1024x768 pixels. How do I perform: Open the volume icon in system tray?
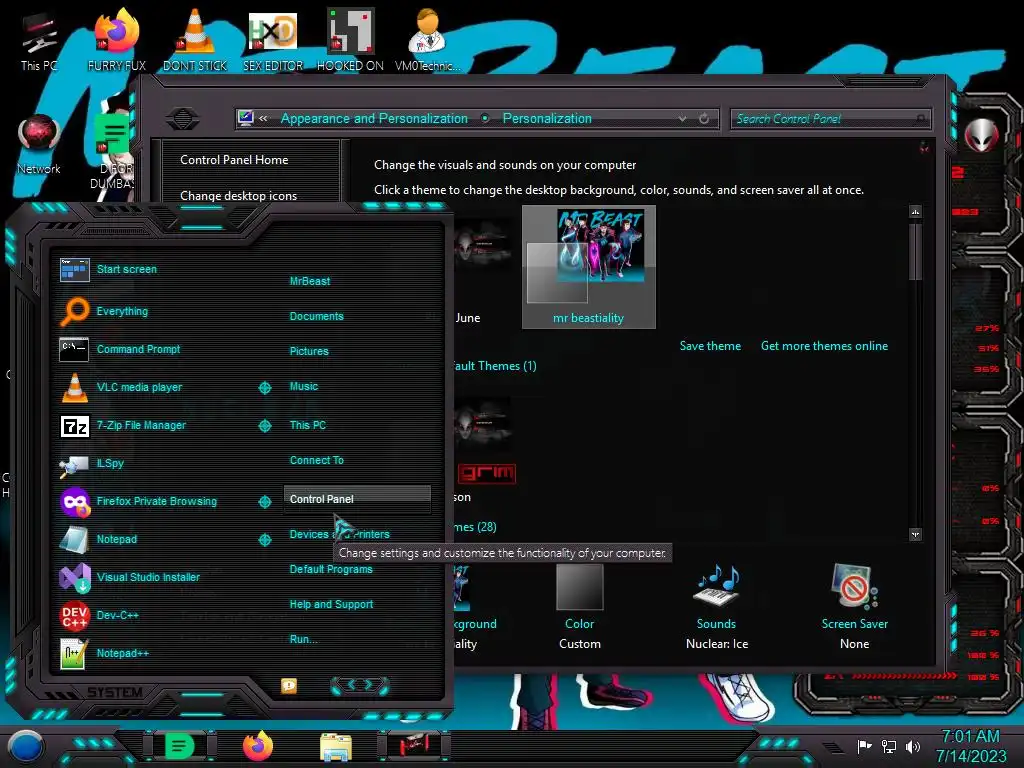coord(913,746)
